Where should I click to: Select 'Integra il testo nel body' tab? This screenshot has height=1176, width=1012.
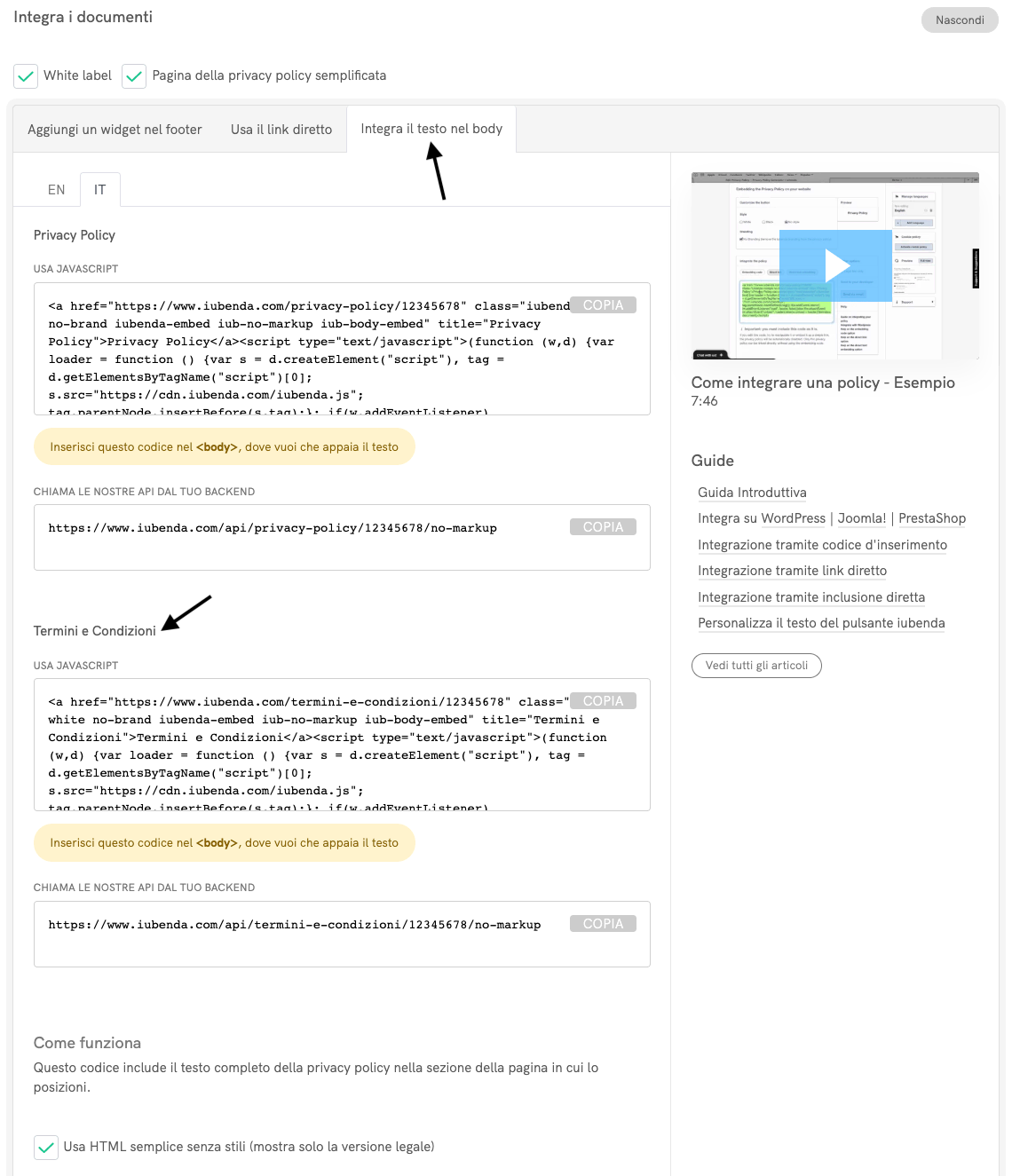click(431, 129)
